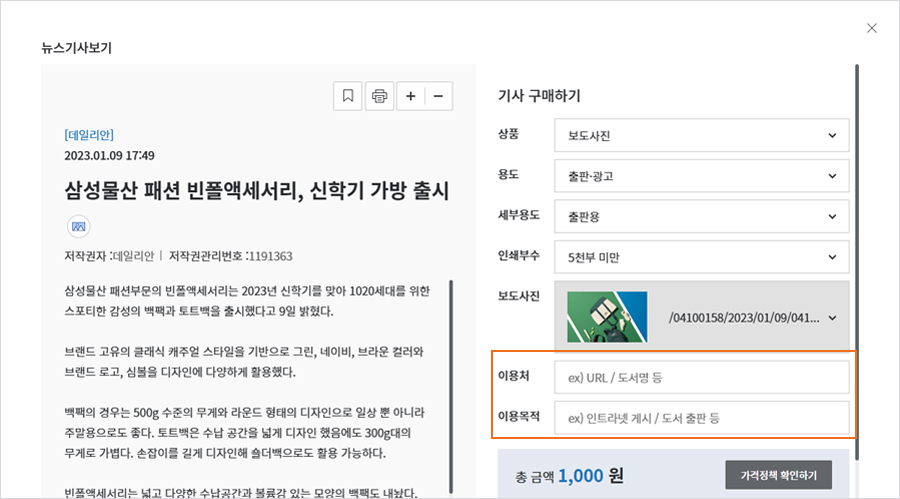Image resolution: width=900 pixels, height=499 pixels.
Task: Select the green bag press photo thumbnail
Action: point(607,317)
